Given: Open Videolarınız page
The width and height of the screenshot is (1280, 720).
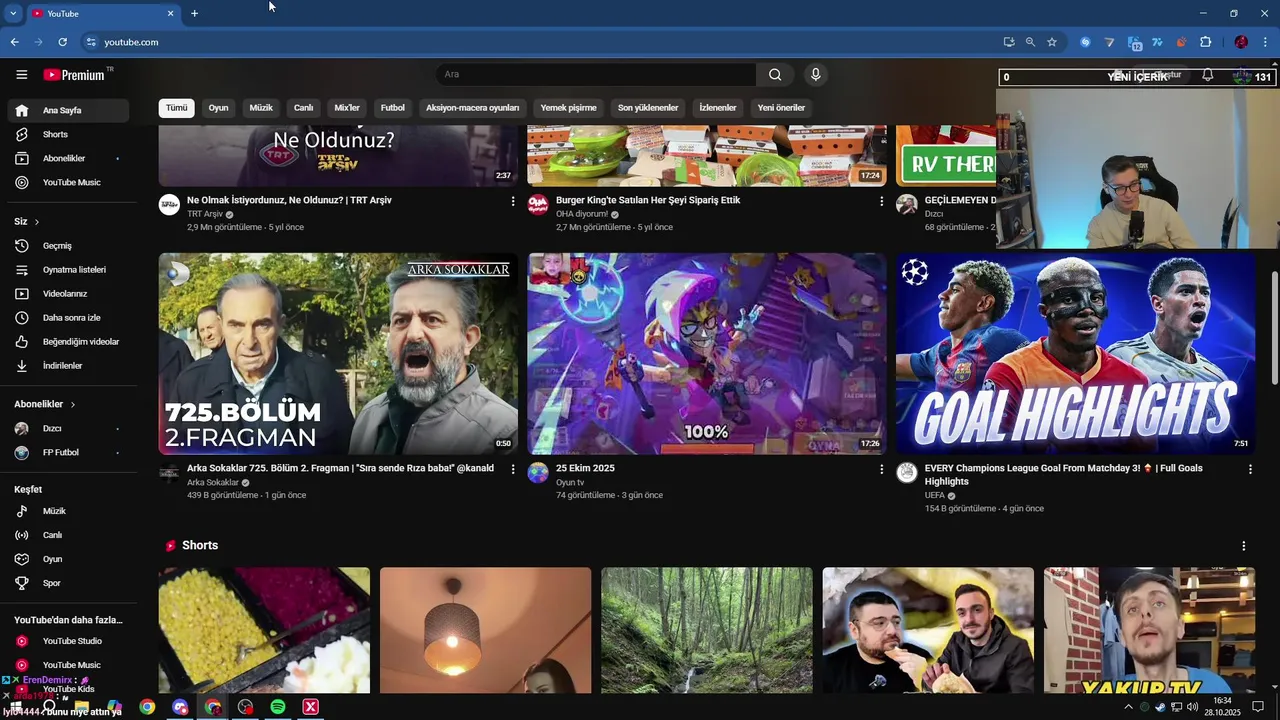Looking at the screenshot, I should coord(68,294).
